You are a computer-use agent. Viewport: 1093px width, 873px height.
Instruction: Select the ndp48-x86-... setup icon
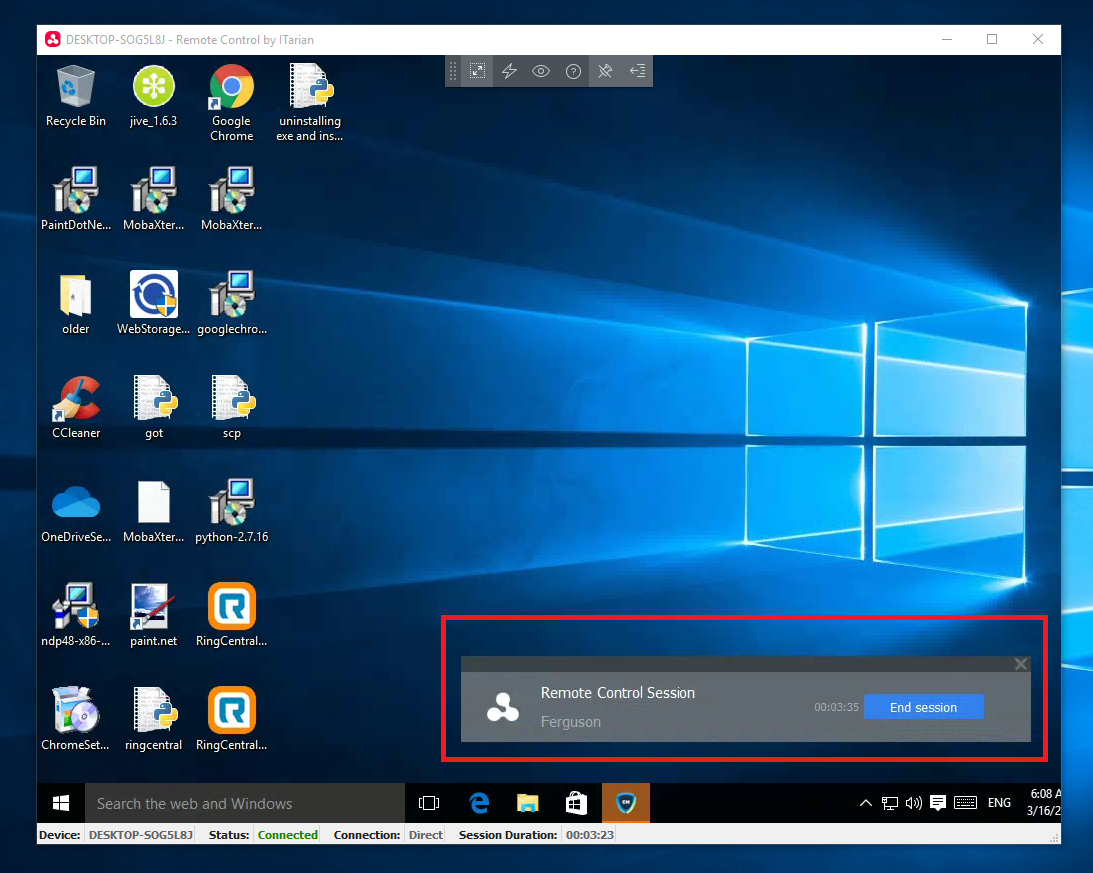point(75,616)
